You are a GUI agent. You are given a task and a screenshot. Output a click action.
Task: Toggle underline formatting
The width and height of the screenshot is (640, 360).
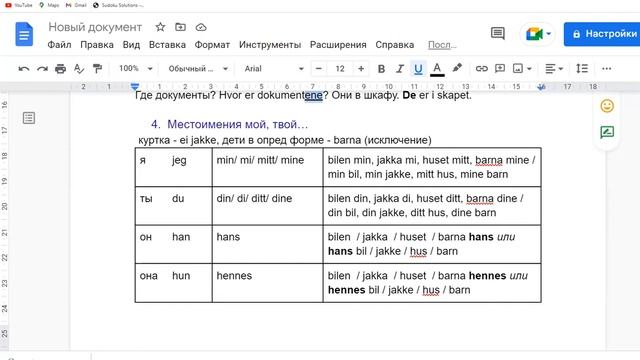418,69
